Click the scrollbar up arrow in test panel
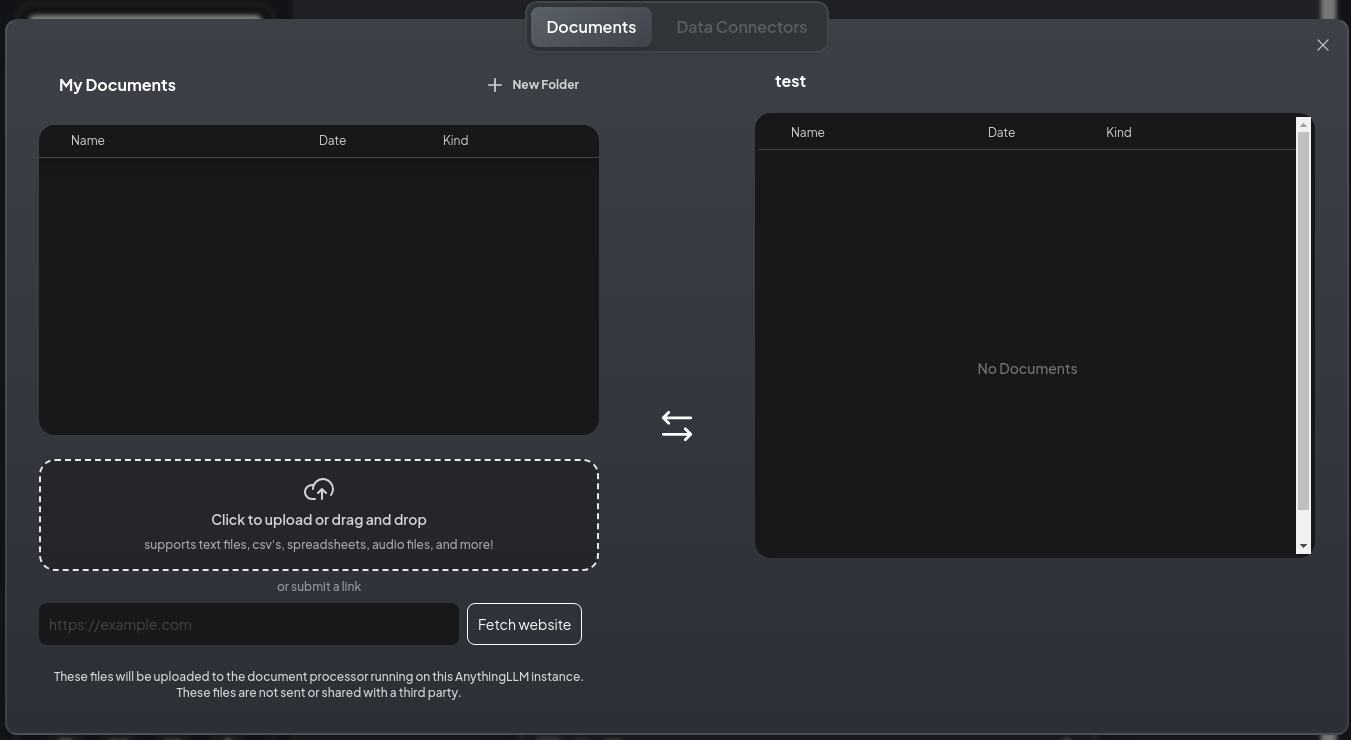This screenshot has width=1351, height=740. pos(1303,125)
